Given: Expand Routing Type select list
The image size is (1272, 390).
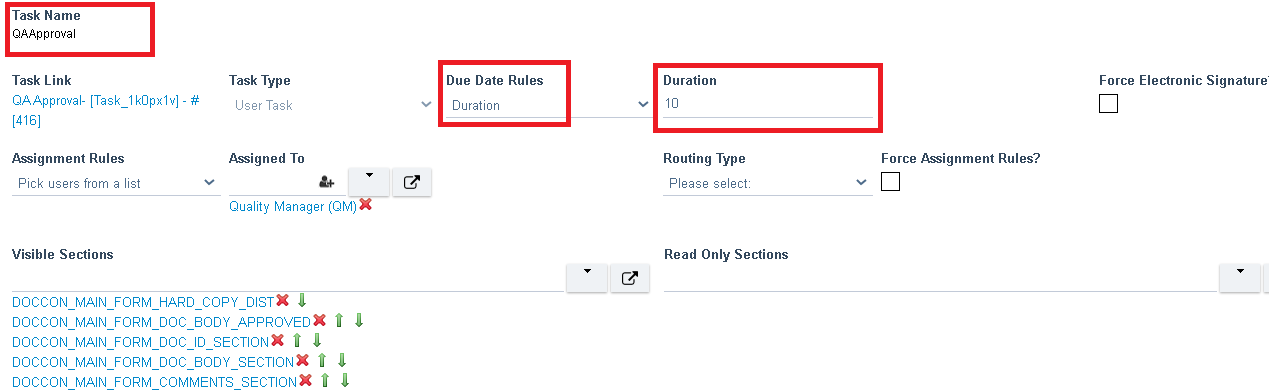Looking at the screenshot, I should tap(767, 183).
